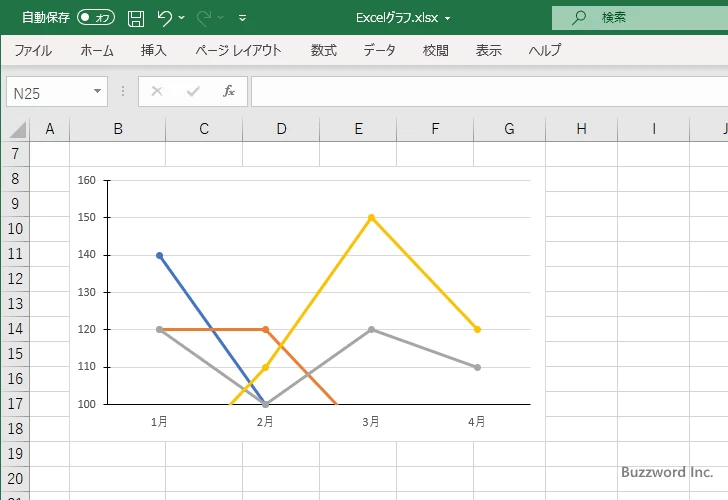
Task: Open the 表示 tab
Action: coord(488,50)
